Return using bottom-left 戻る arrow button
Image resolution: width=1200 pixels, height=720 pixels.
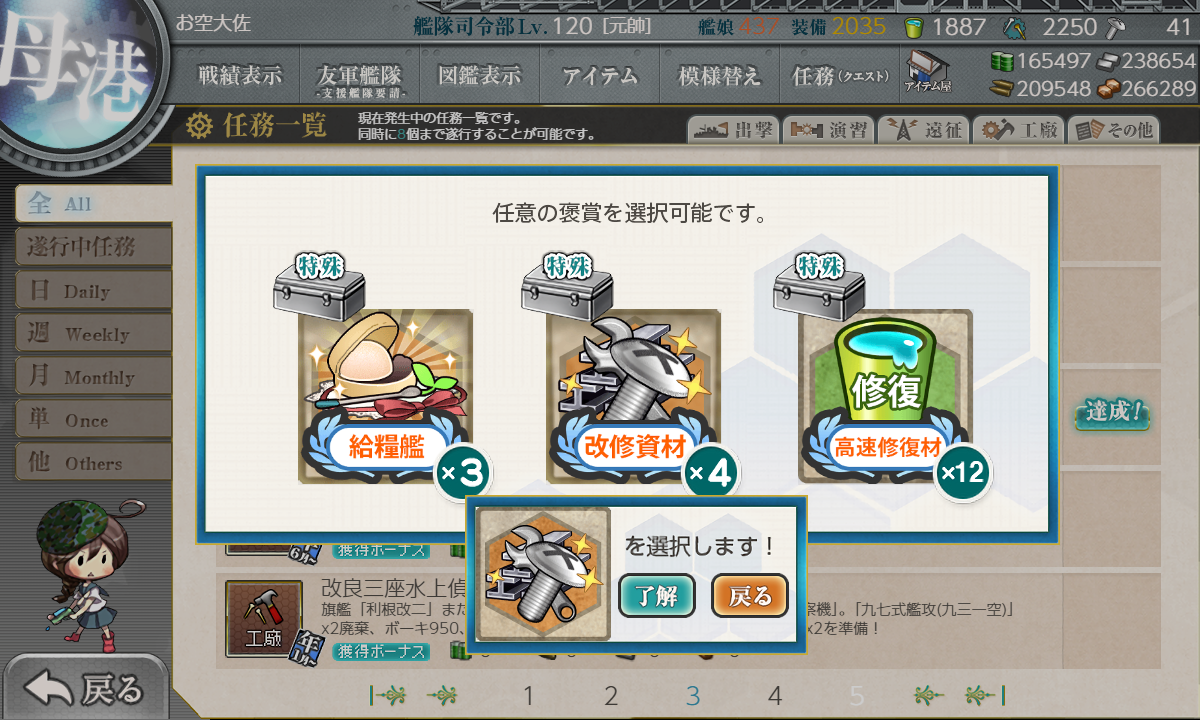[x=85, y=688]
